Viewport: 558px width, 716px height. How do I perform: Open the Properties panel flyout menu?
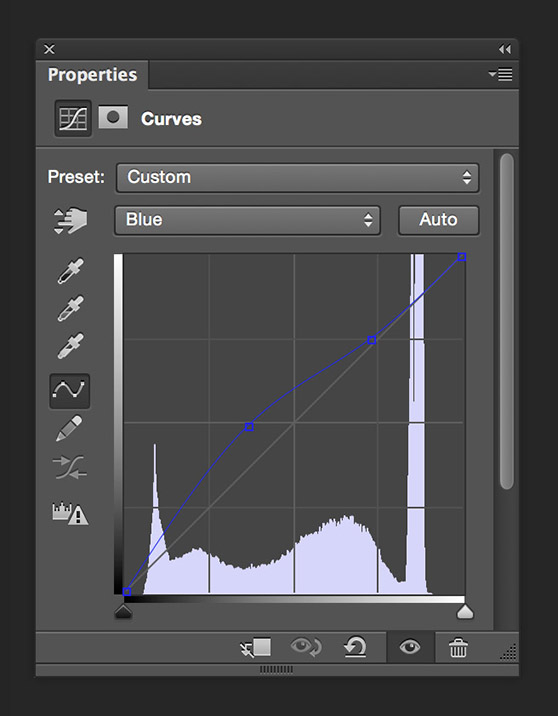500,74
